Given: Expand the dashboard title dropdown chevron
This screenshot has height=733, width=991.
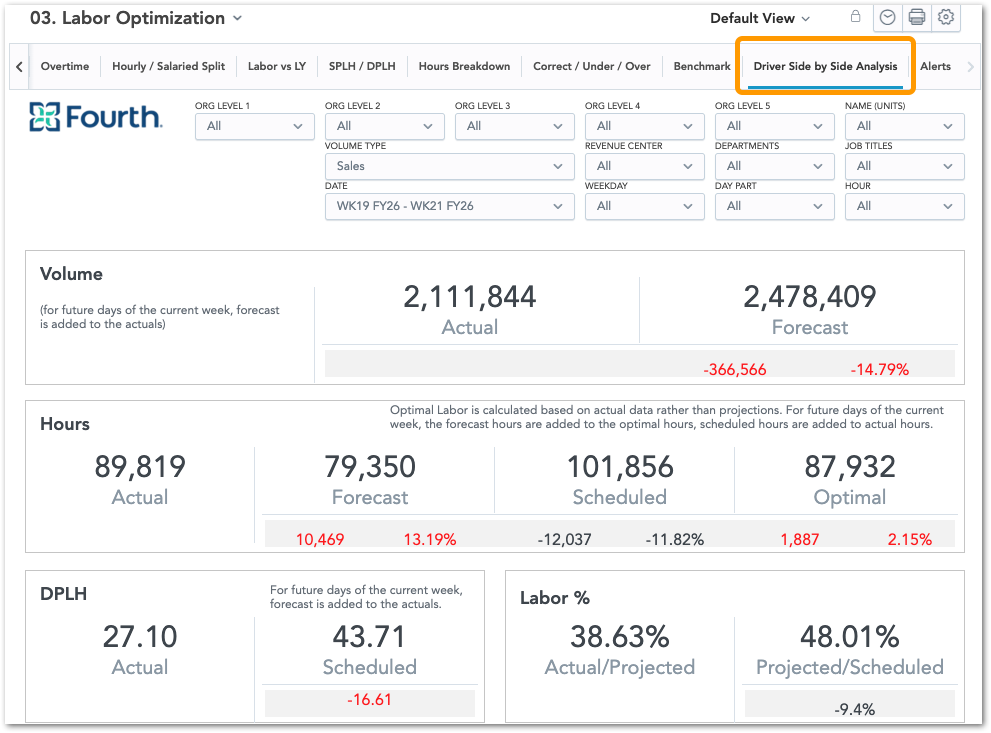Looking at the screenshot, I should tap(237, 18).
